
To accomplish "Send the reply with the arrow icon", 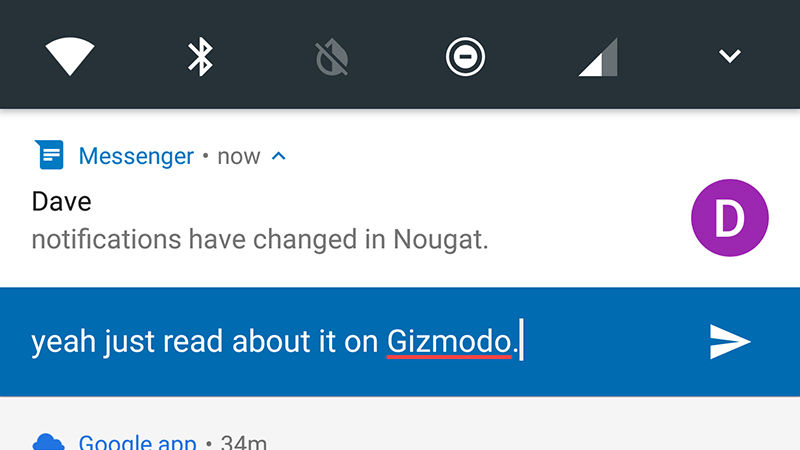I will point(730,342).
